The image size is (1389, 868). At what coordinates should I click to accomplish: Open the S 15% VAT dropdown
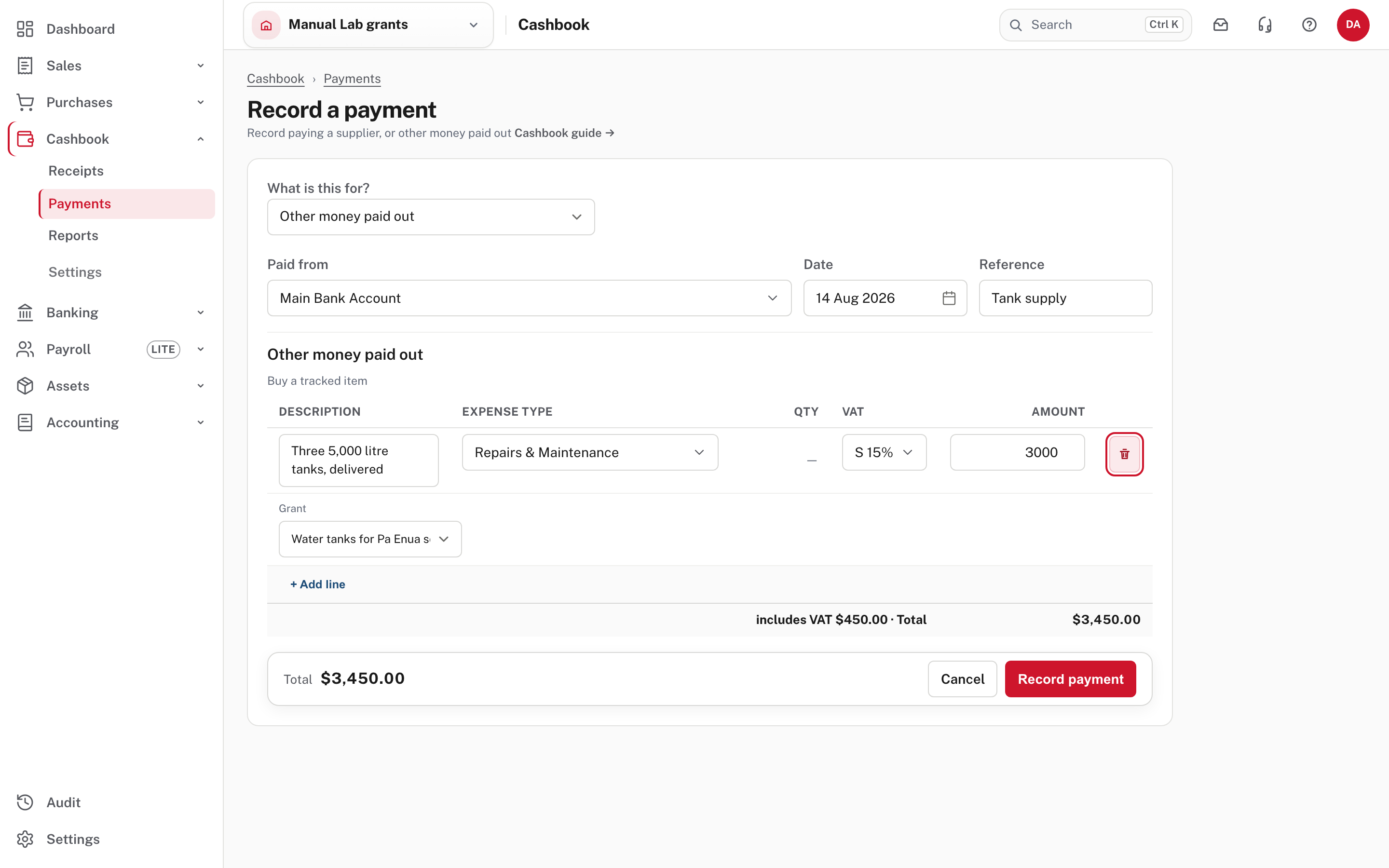click(884, 452)
